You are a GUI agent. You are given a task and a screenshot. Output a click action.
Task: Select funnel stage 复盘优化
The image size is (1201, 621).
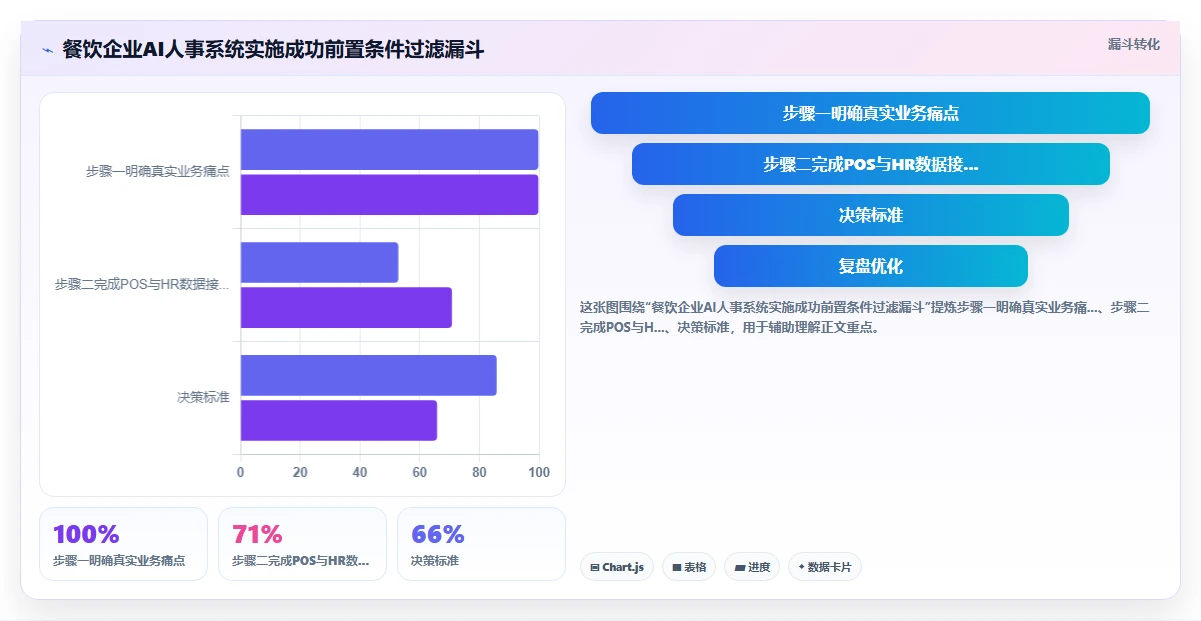pyautogui.click(x=870, y=266)
